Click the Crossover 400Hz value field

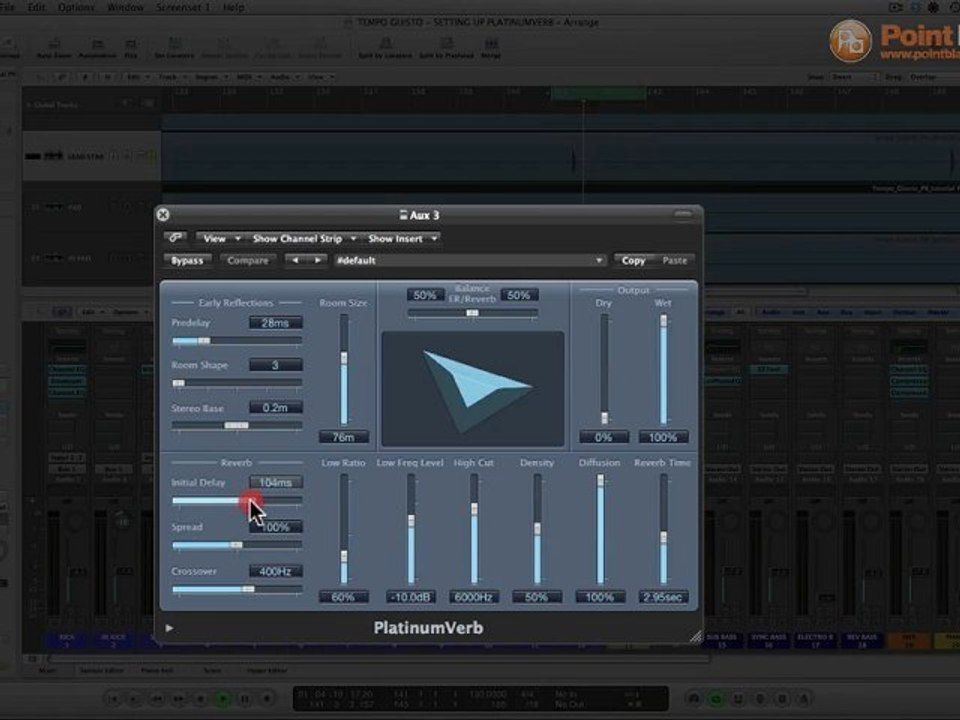pyautogui.click(x=276, y=571)
